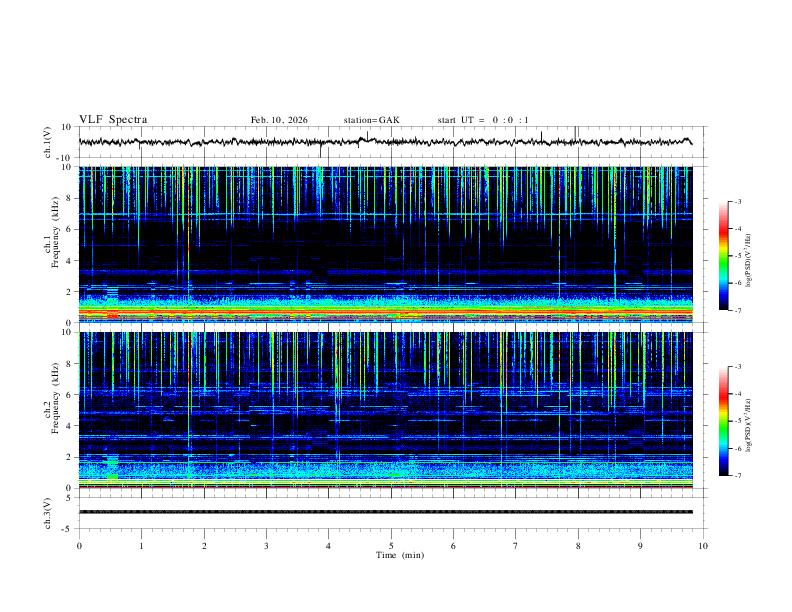
Task: Click the "VLF Spectra" plot title
Action: [x=113, y=120]
